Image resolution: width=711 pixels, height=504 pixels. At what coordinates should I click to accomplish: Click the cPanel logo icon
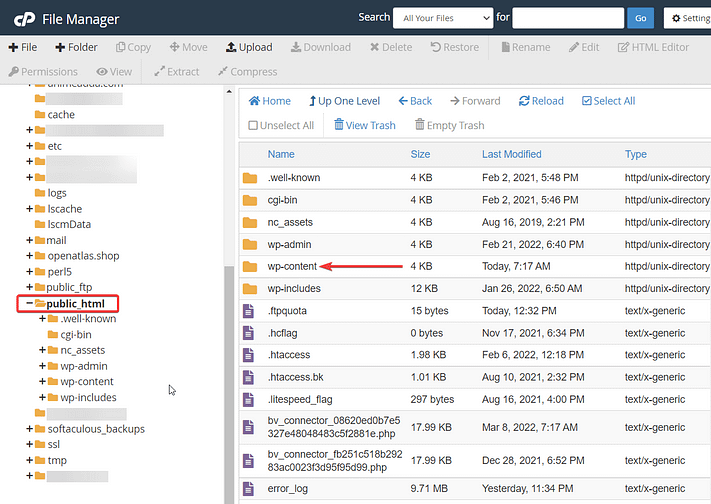click(24, 19)
